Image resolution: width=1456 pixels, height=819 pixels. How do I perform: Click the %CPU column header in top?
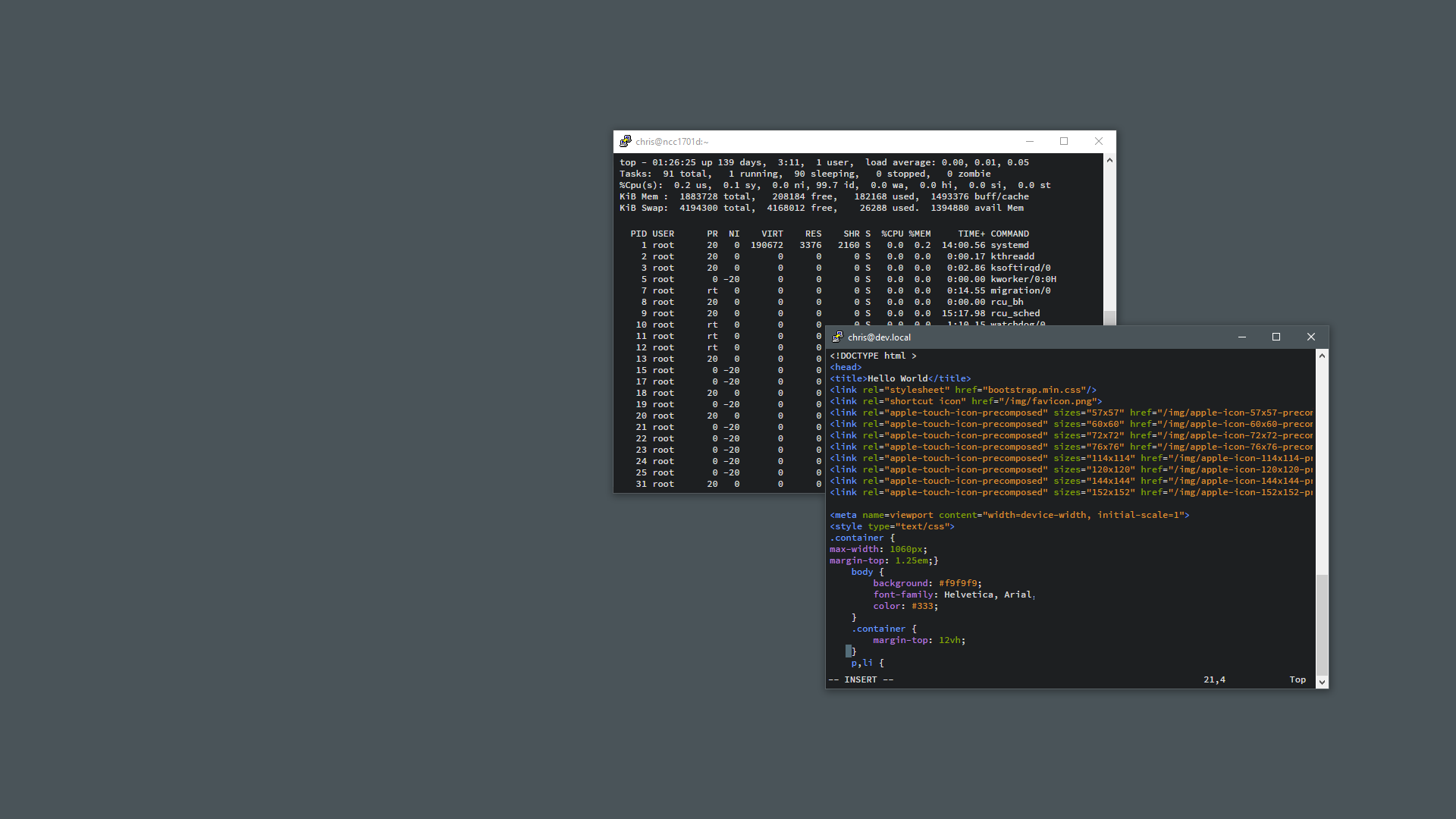892,234
